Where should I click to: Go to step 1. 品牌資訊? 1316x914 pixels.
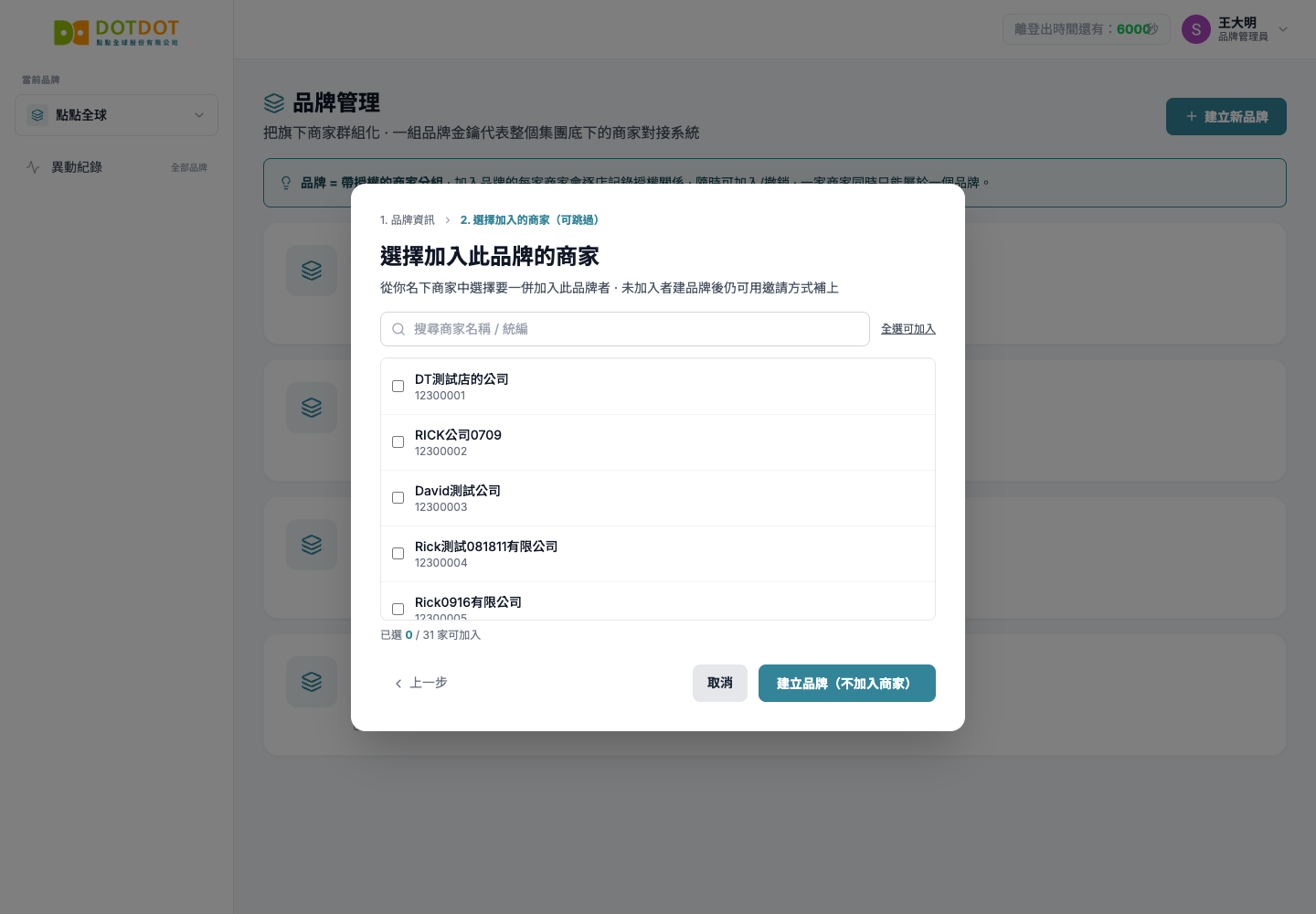tap(408, 220)
